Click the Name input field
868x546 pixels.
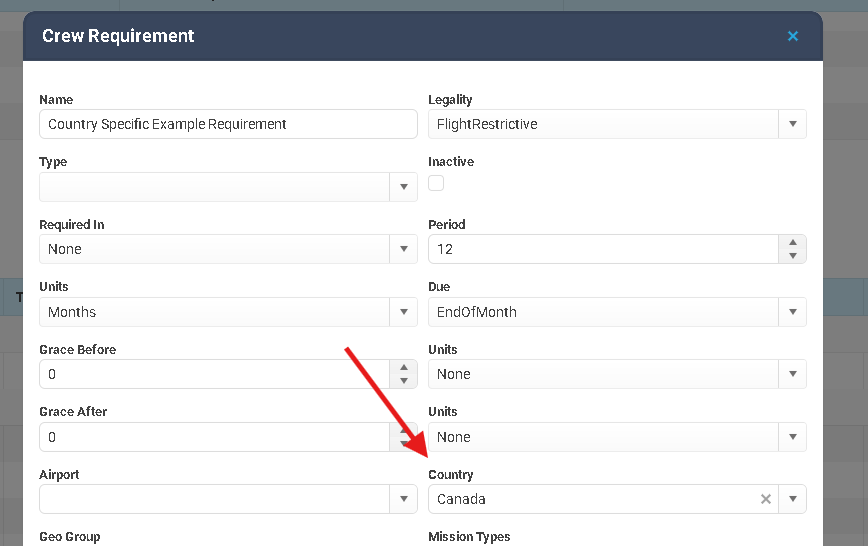(228, 124)
